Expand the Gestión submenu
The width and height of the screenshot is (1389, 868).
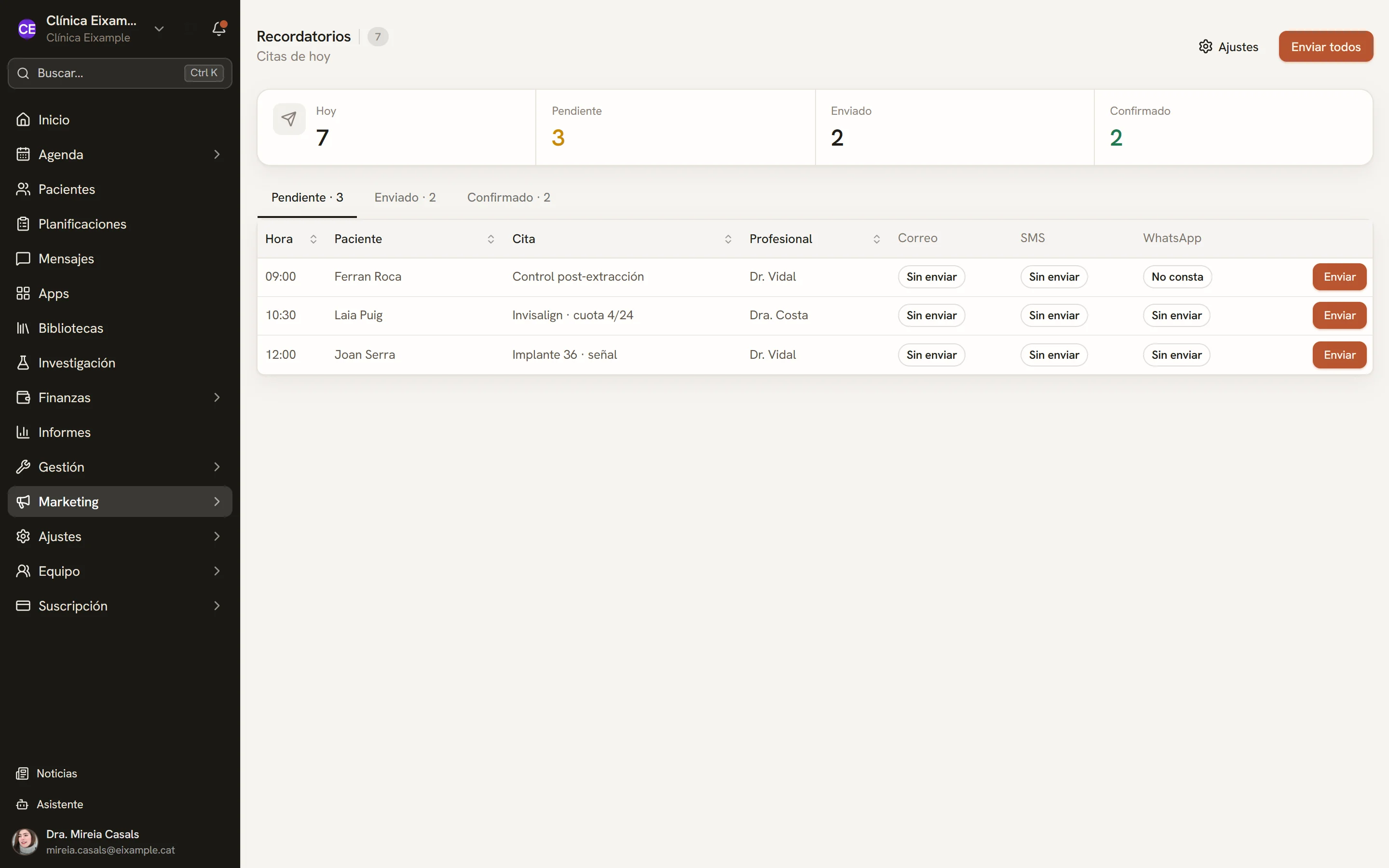coord(217,467)
